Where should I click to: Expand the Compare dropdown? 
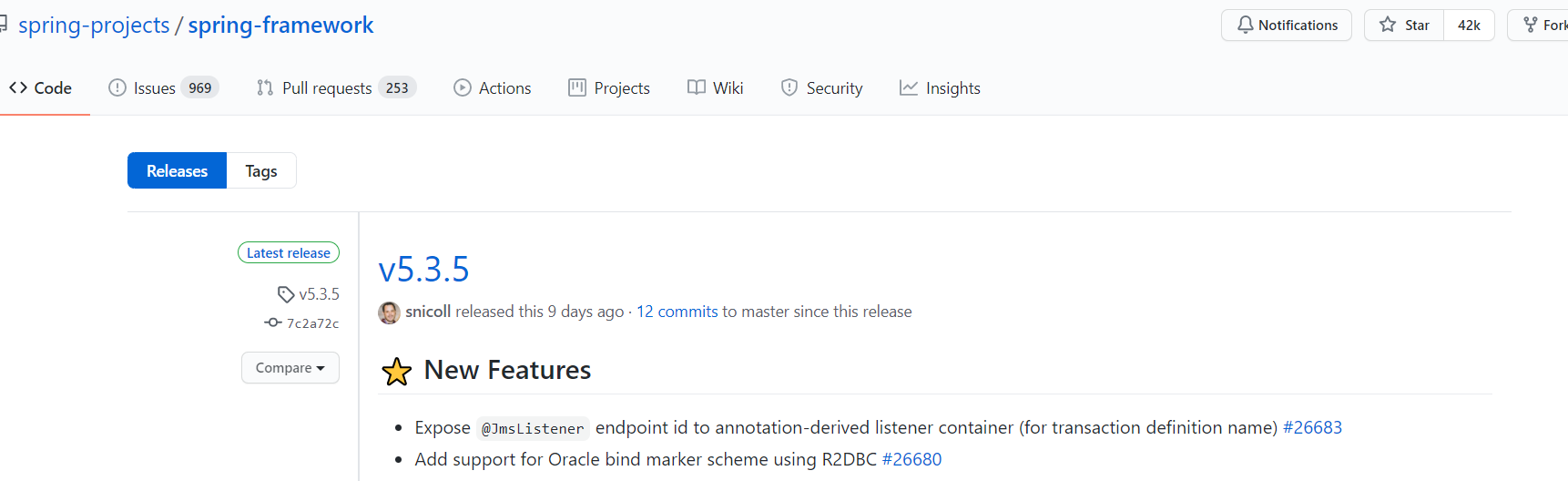(290, 368)
